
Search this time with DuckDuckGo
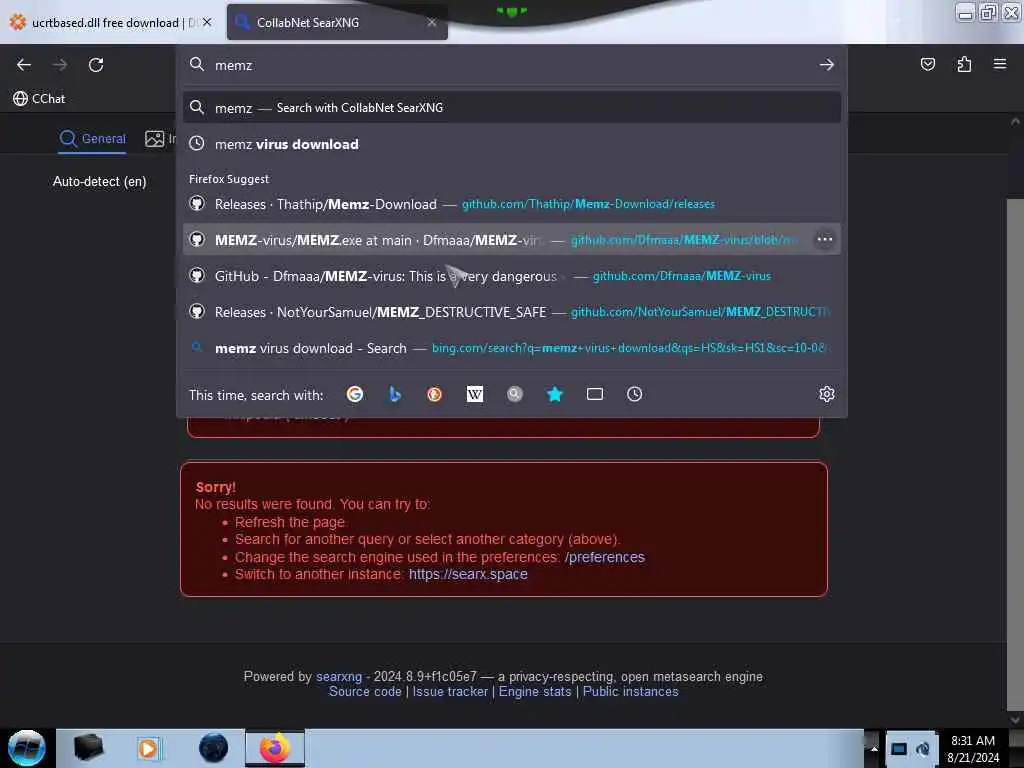pos(434,394)
